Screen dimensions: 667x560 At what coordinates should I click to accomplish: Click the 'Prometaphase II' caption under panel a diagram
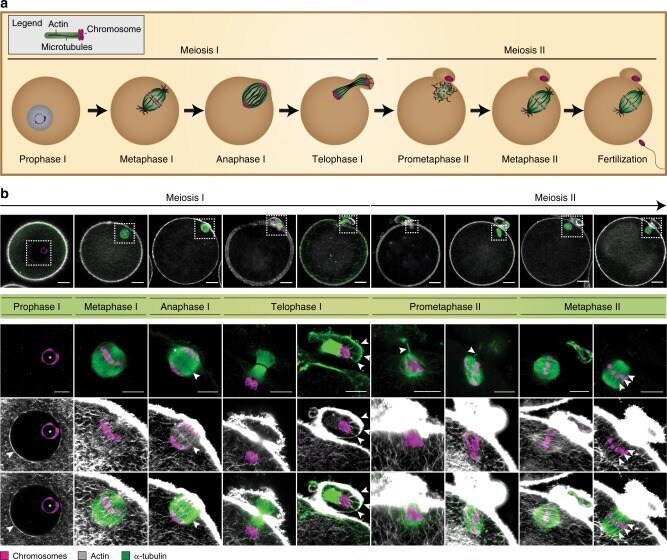click(433, 159)
